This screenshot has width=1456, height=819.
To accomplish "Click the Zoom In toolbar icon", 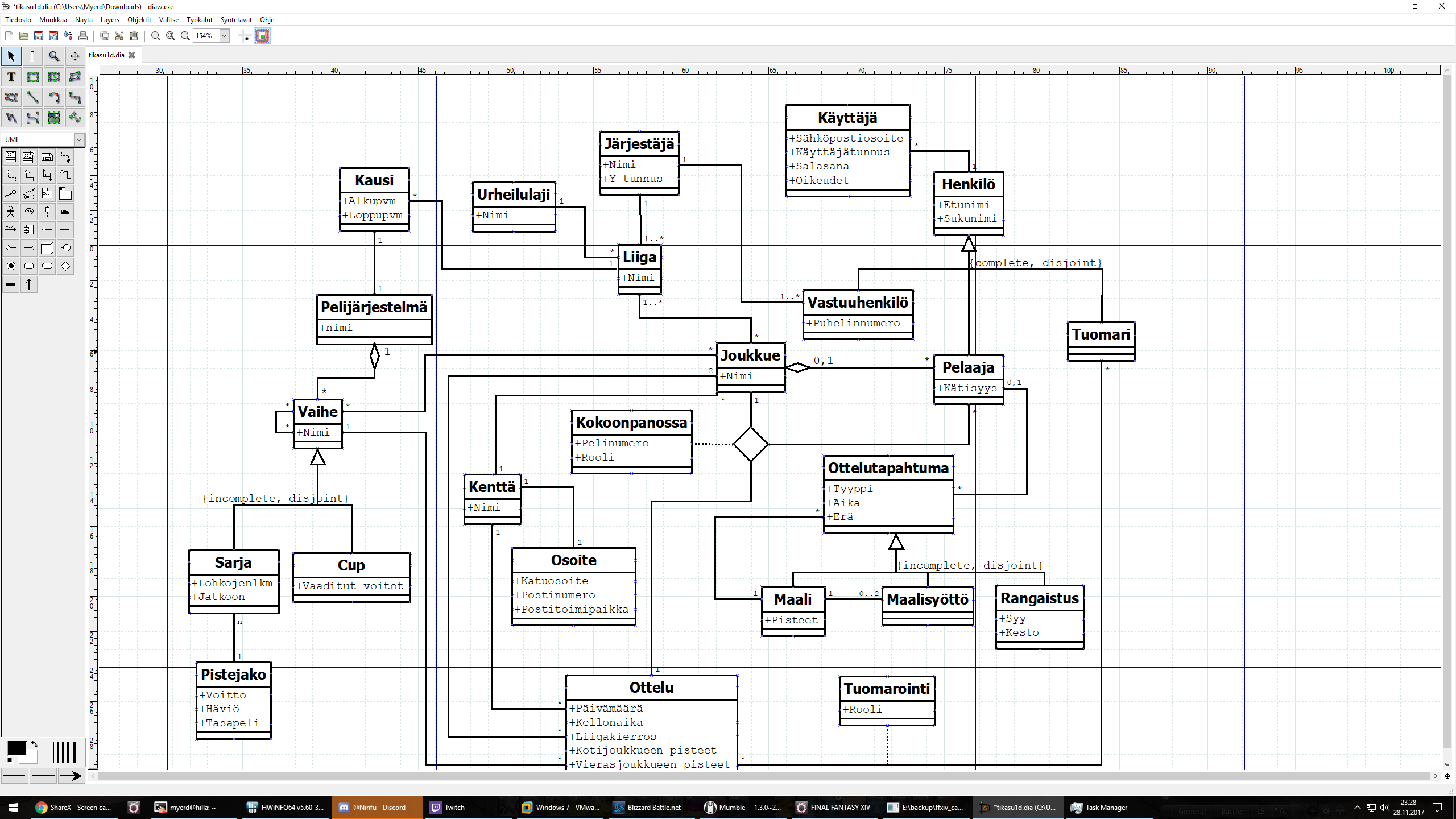I will pyautogui.click(x=155, y=36).
